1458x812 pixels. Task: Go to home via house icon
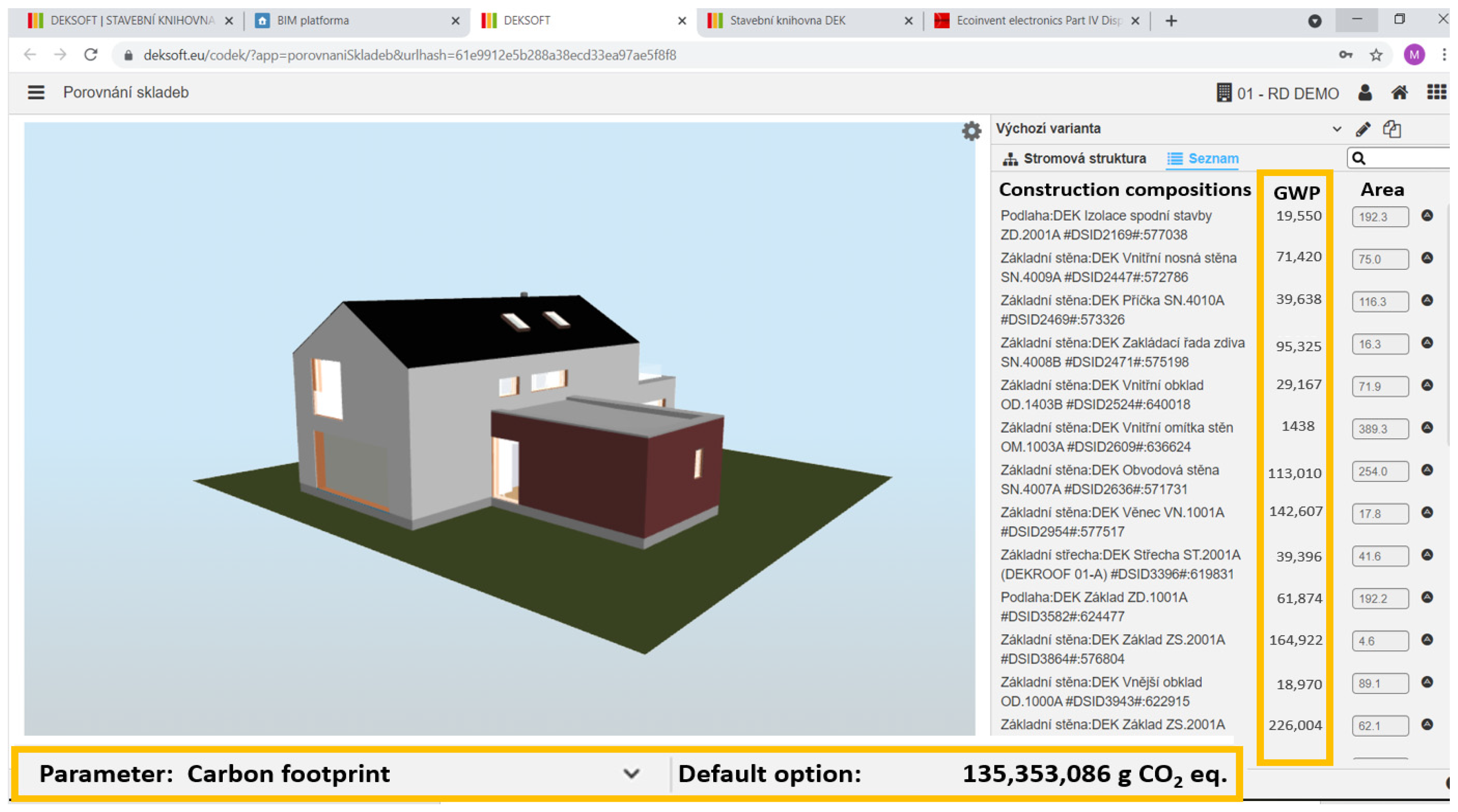coord(1399,93)
